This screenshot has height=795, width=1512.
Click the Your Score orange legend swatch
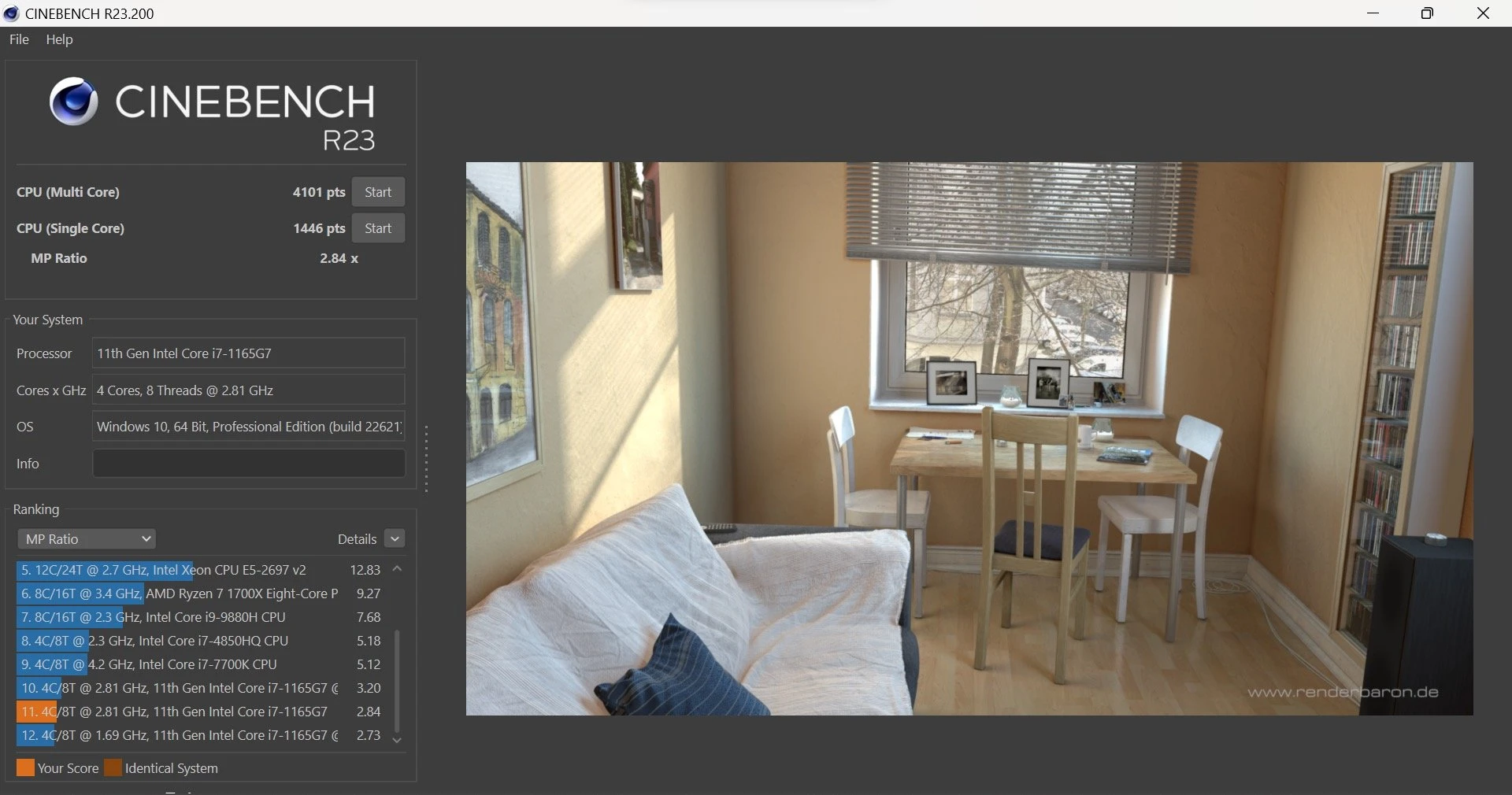[25, 767]
